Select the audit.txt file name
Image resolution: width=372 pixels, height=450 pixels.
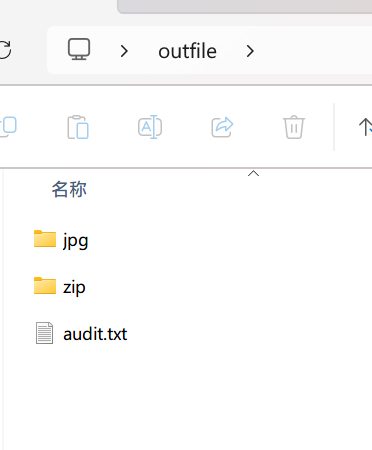click(x=95, y=334)
